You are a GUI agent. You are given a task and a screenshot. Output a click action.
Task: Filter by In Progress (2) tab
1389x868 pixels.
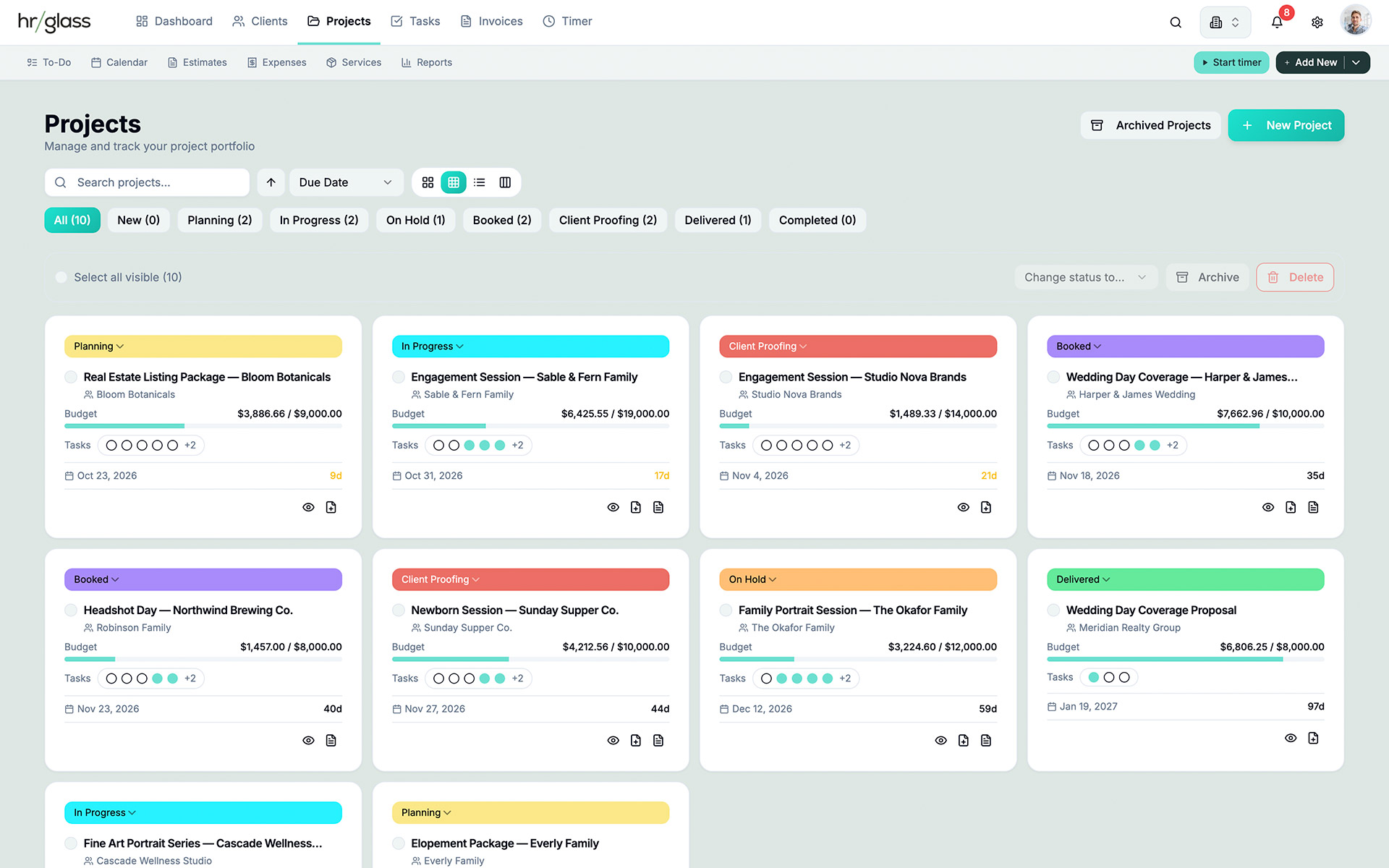point(319,220)
